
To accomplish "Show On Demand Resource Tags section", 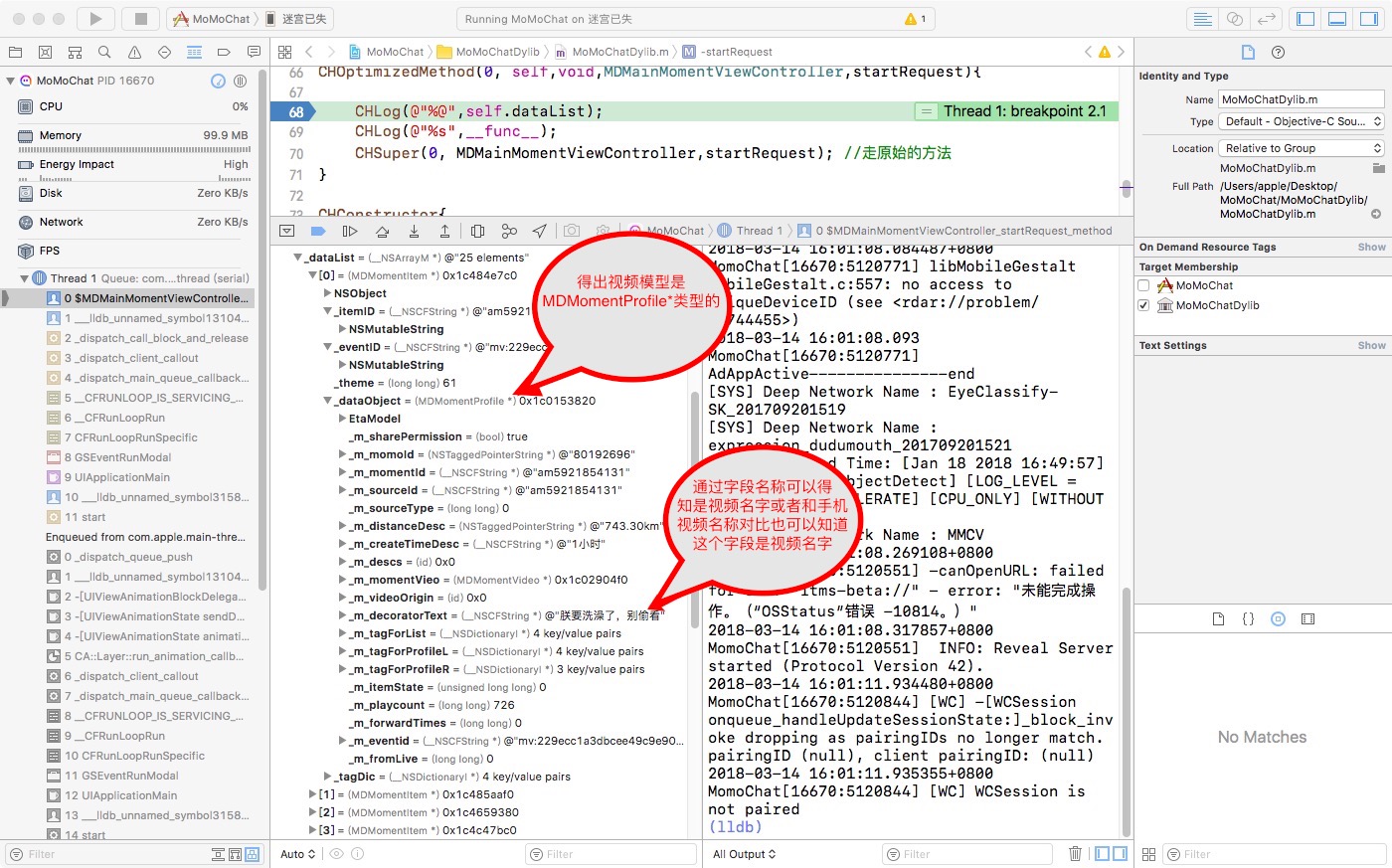I will (x=1371, y=247).
